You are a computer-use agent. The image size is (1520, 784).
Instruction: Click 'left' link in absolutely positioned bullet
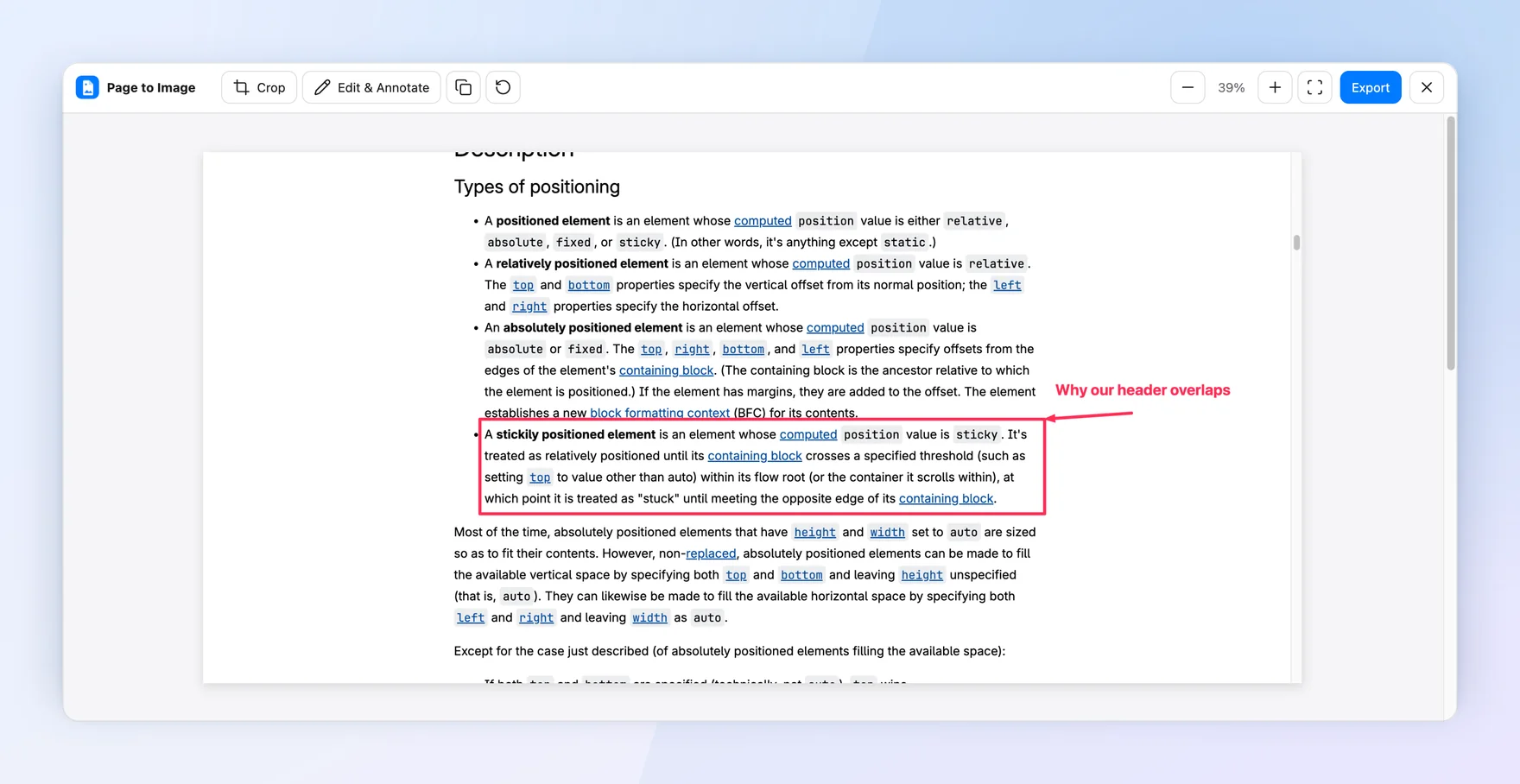[x=815, y=349]
